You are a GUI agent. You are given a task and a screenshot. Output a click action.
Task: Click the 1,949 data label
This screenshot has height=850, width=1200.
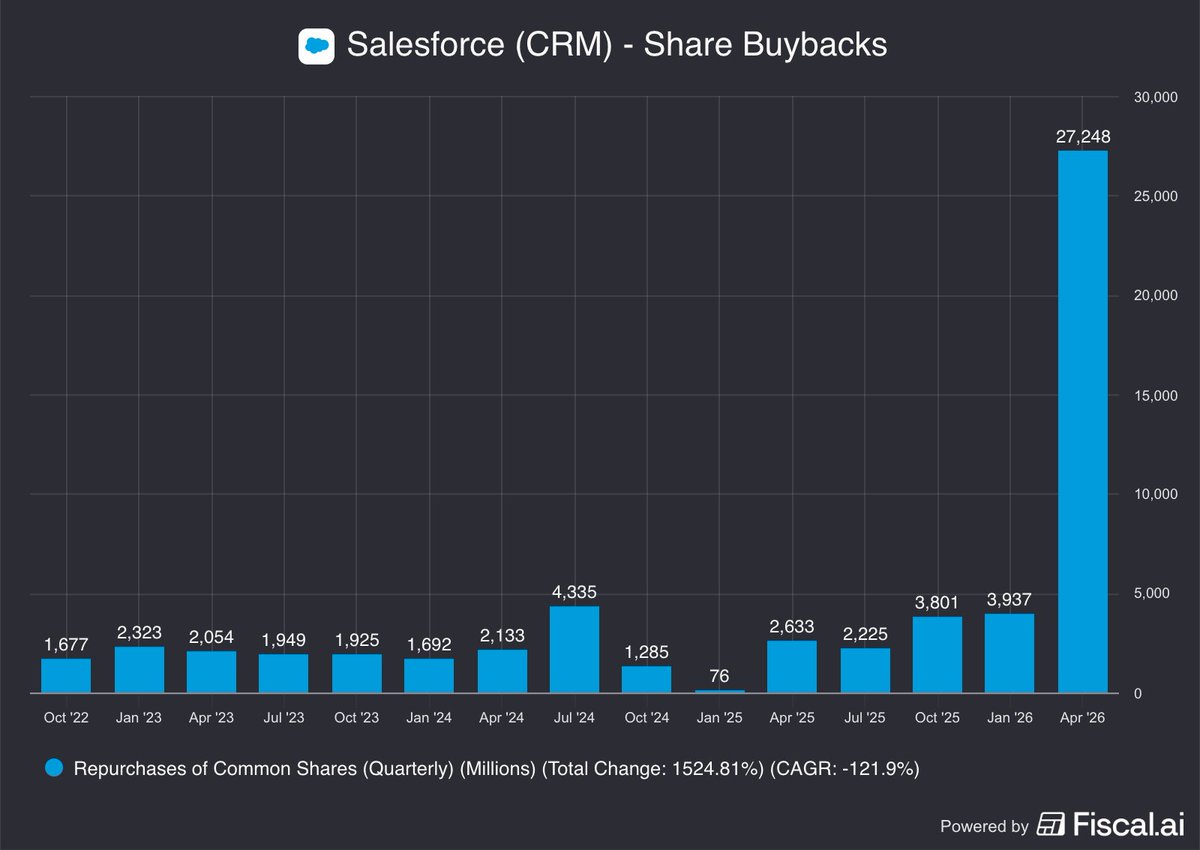tap(284, 639)
